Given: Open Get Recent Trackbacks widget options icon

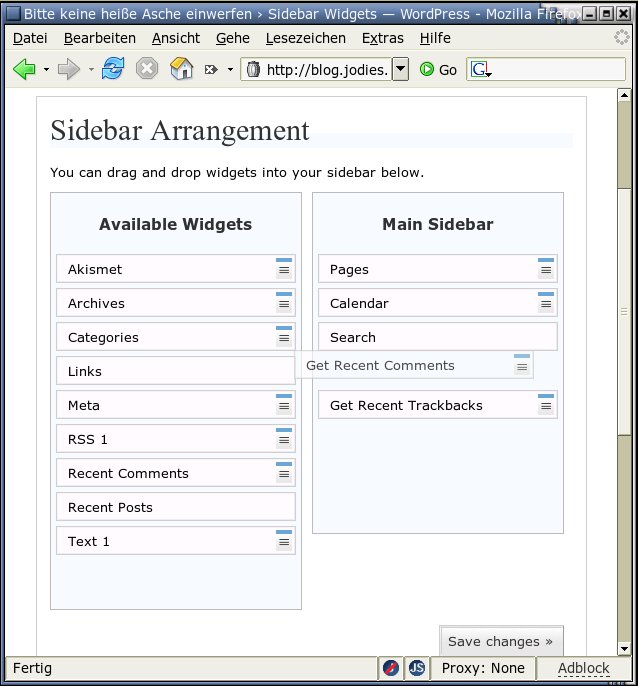Looking at the screenshot, I should point(546,403).
